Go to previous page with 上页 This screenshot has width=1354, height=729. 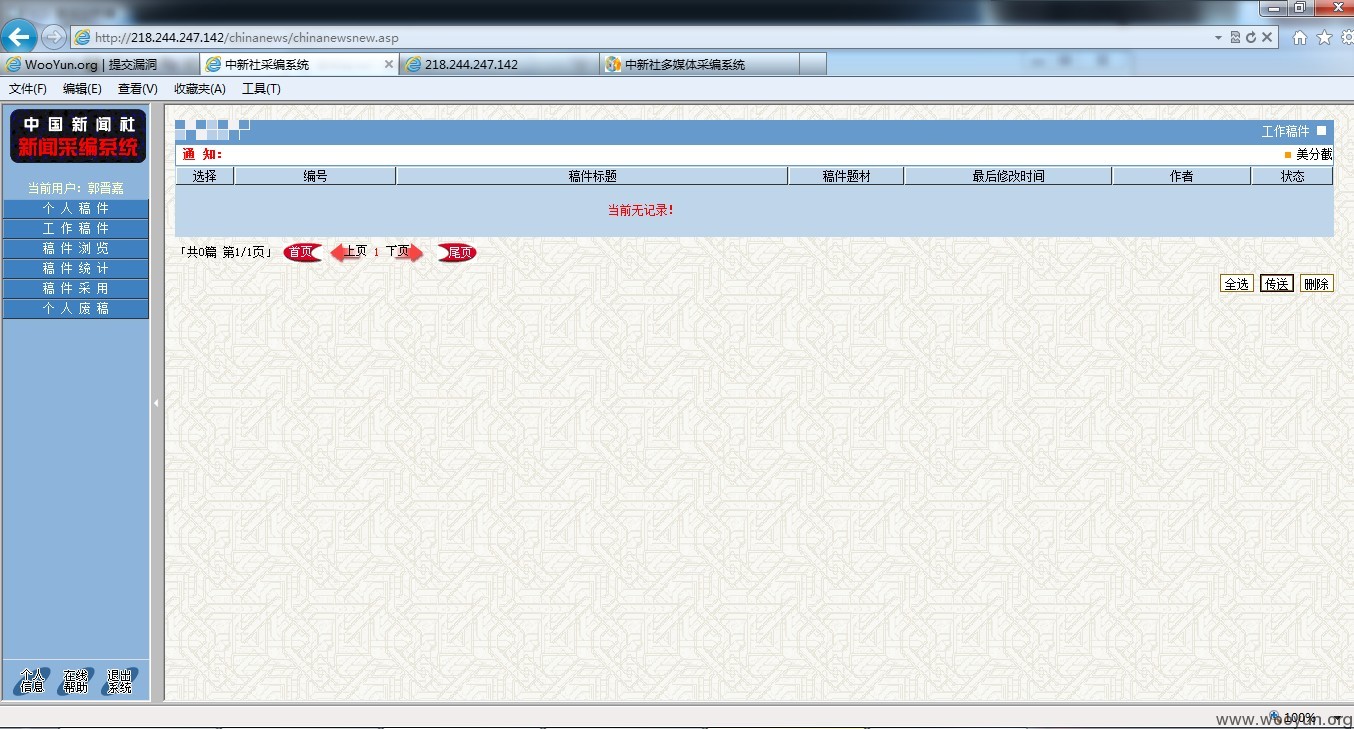349,252
